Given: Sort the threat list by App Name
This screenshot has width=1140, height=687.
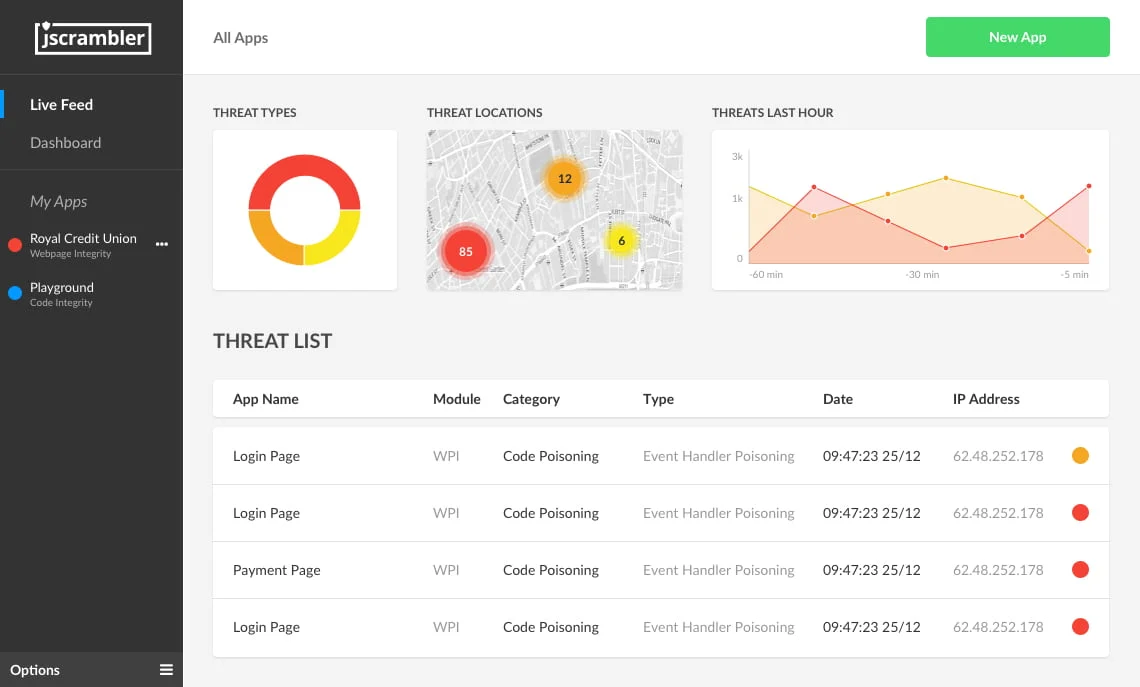Looking at the screenshot, I should [265, 399].
